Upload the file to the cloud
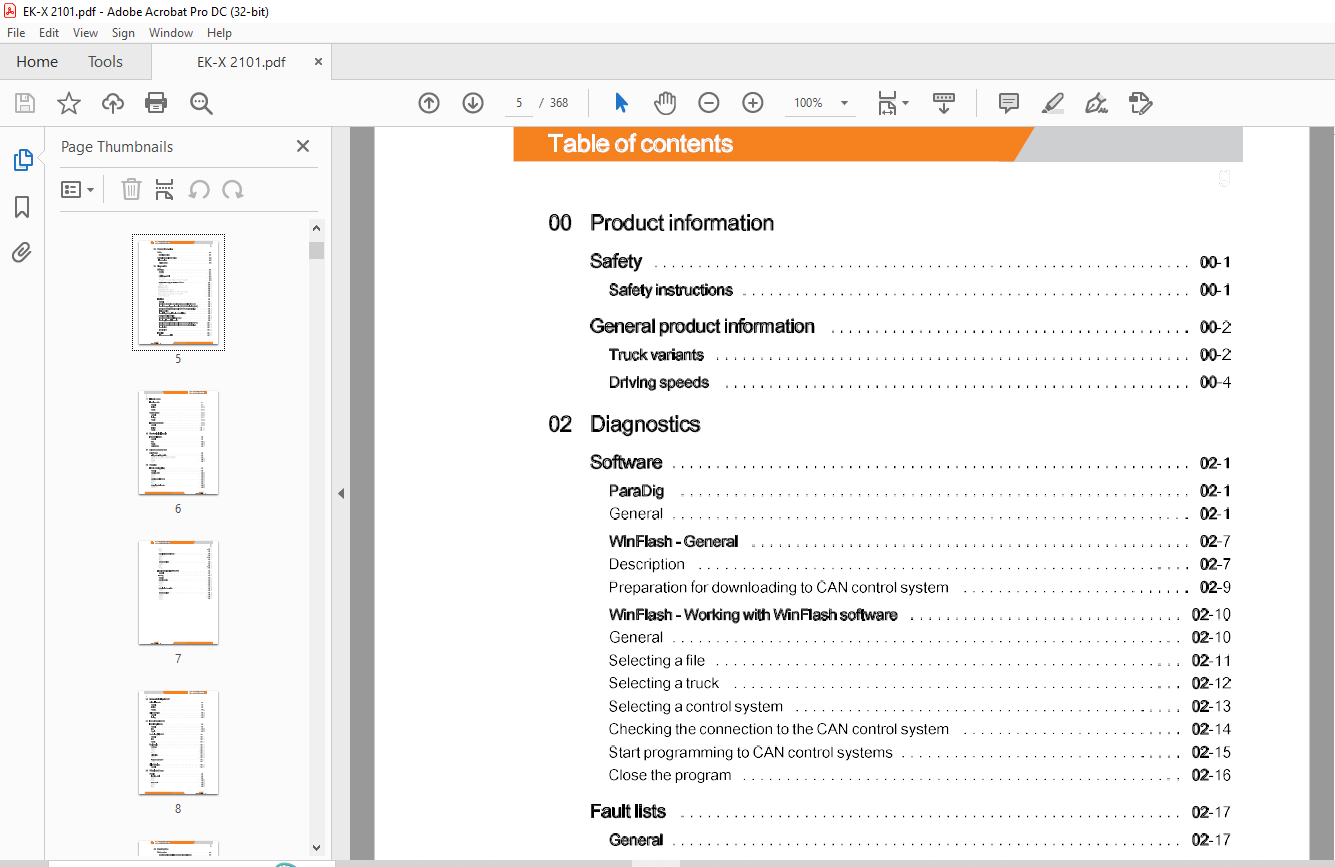1335x867 pixels. coord(113,103)
